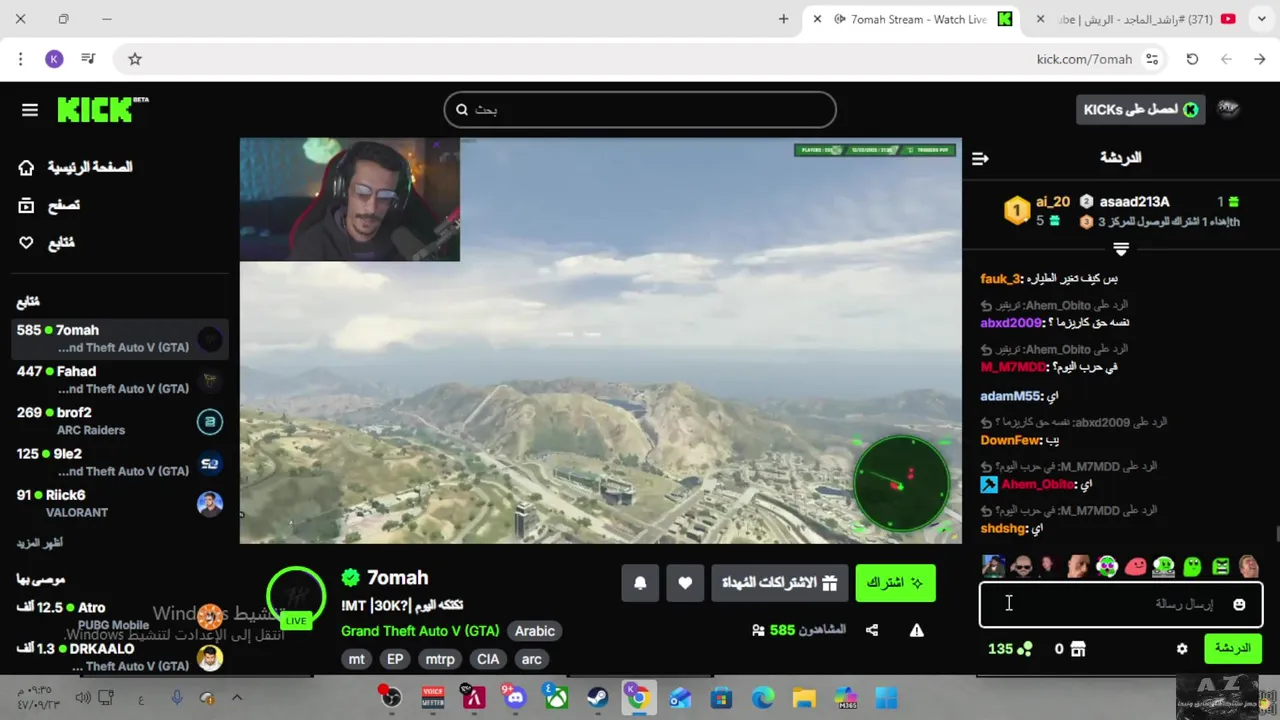The image size is (1280, 720).
Task: Share the stream via share icon
Action: (872, 630)
